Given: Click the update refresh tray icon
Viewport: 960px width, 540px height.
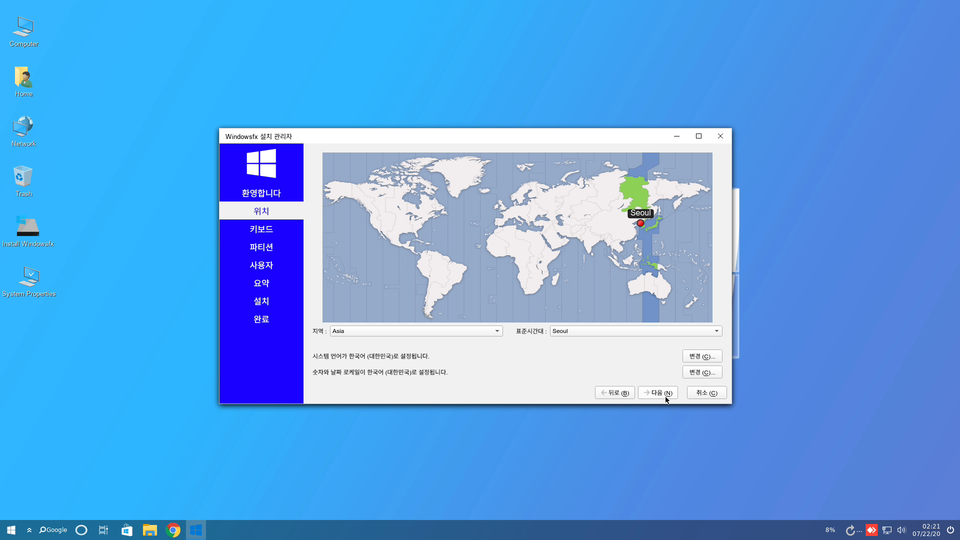Looking at the screenshot, I should pyautogui.click(x=850, y=530).
